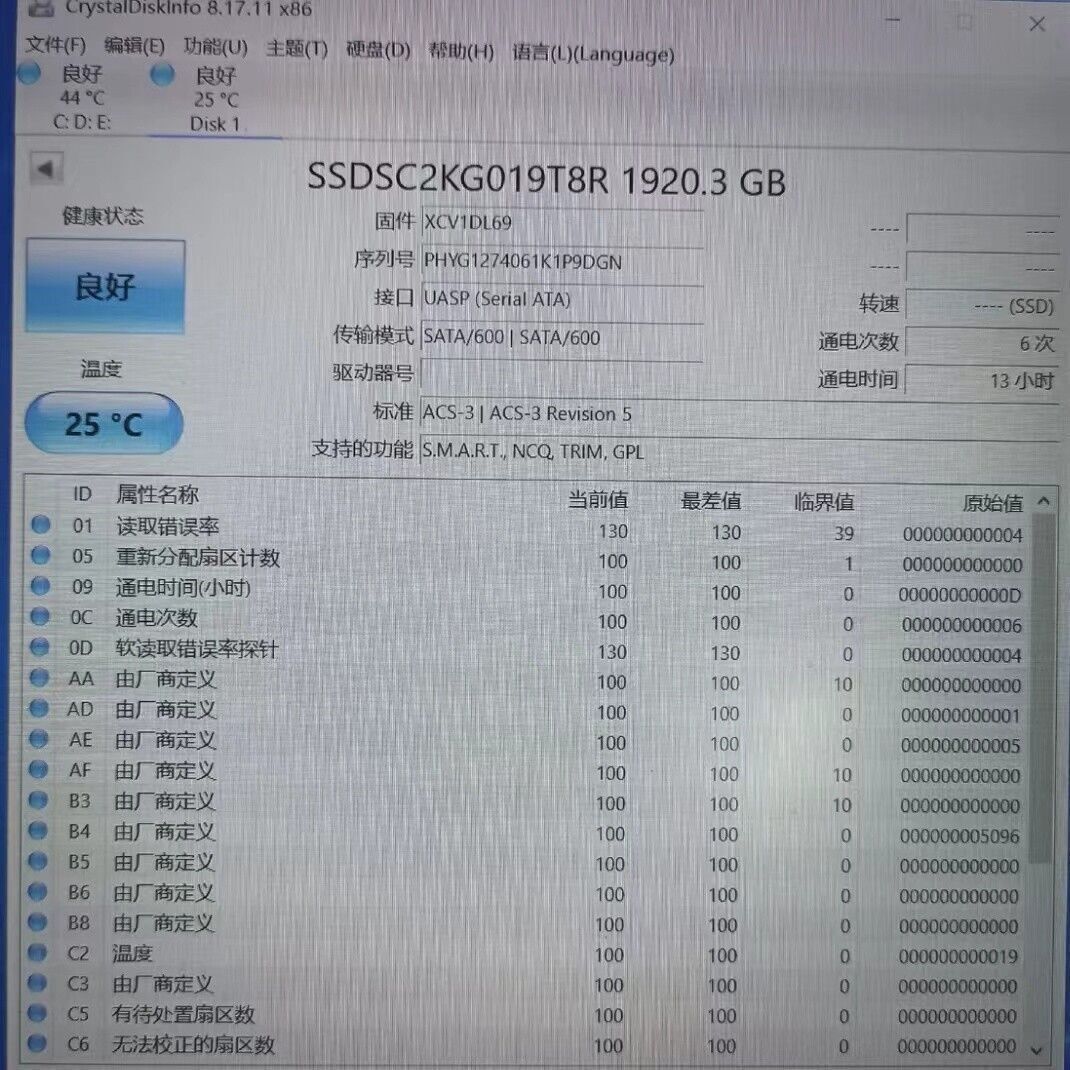Click raw value 000000005096
The width and height of the screenshot is (1070, 1070).
[x=959, y=836]
